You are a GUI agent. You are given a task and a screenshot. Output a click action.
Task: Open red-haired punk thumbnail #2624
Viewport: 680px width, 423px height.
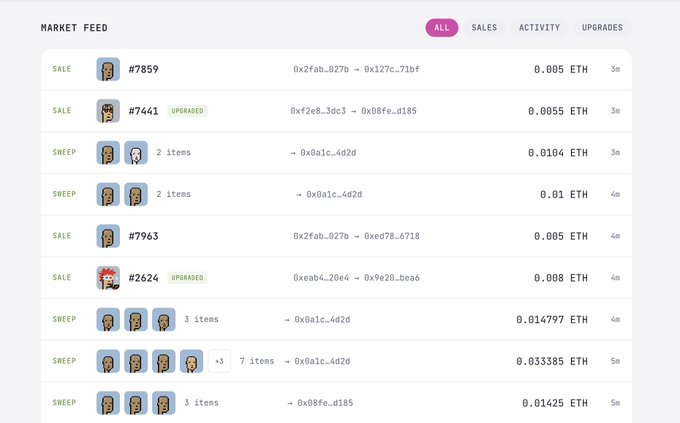pos(108,278)
